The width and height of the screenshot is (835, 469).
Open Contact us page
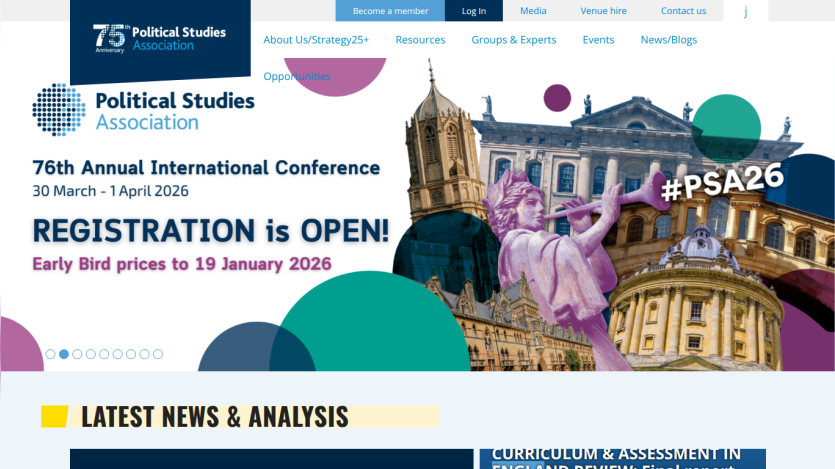click(x=683, y=11)
